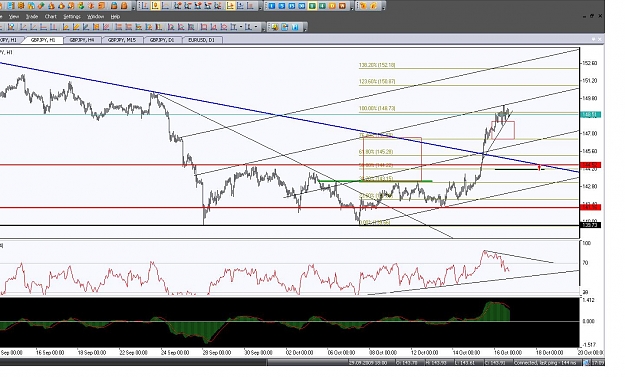Screen dimensions: 625x377
Task: Switch to the orange D daily timeframe button
Action: pos(332,6)
